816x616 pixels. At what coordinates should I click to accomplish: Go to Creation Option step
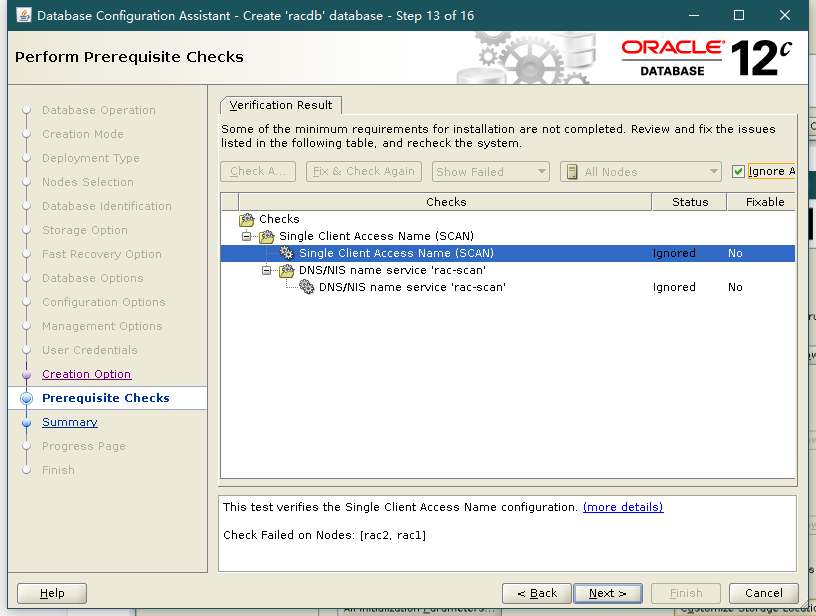(86, 374)
